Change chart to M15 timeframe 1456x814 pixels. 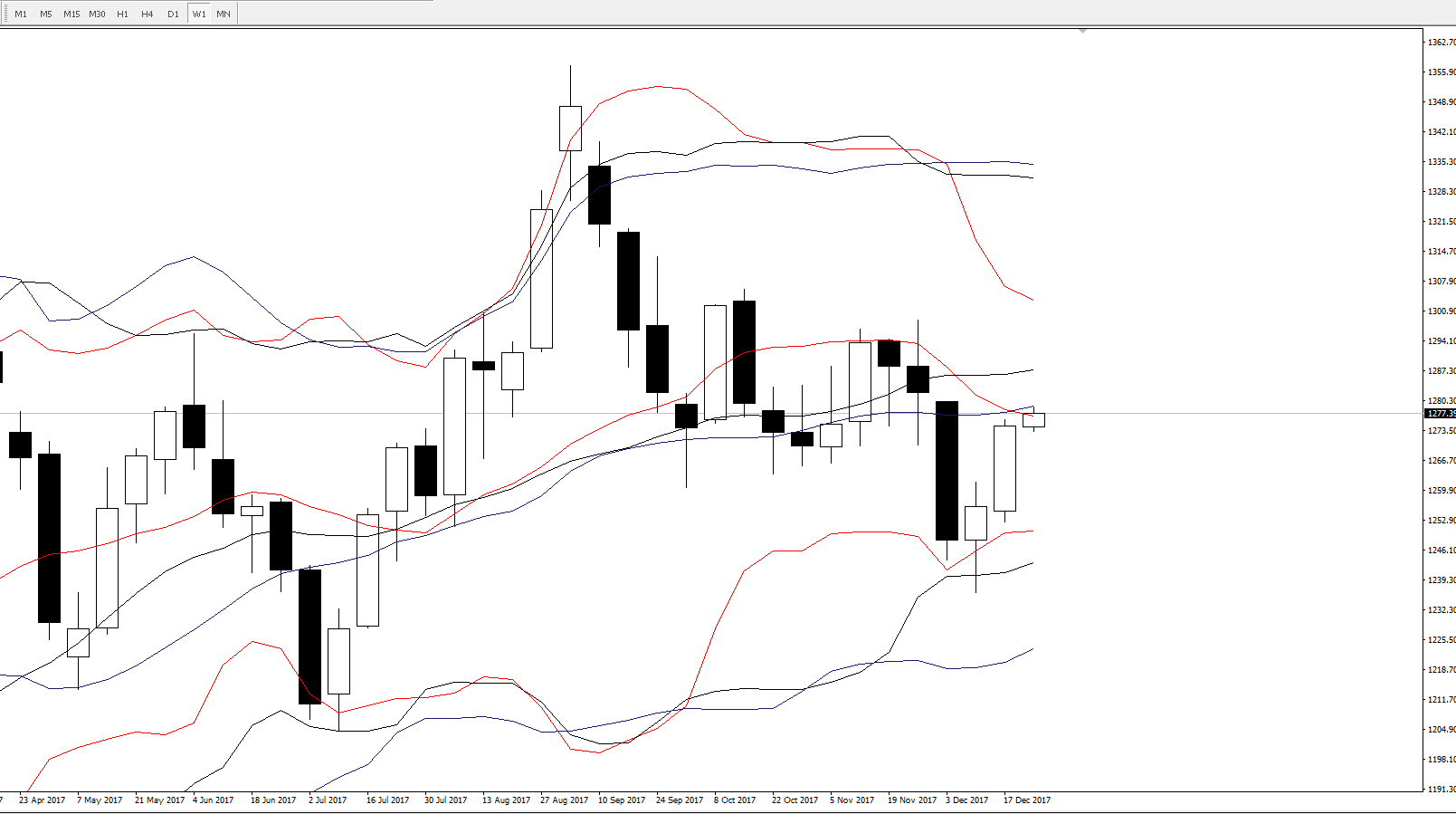tap(71, 14)
